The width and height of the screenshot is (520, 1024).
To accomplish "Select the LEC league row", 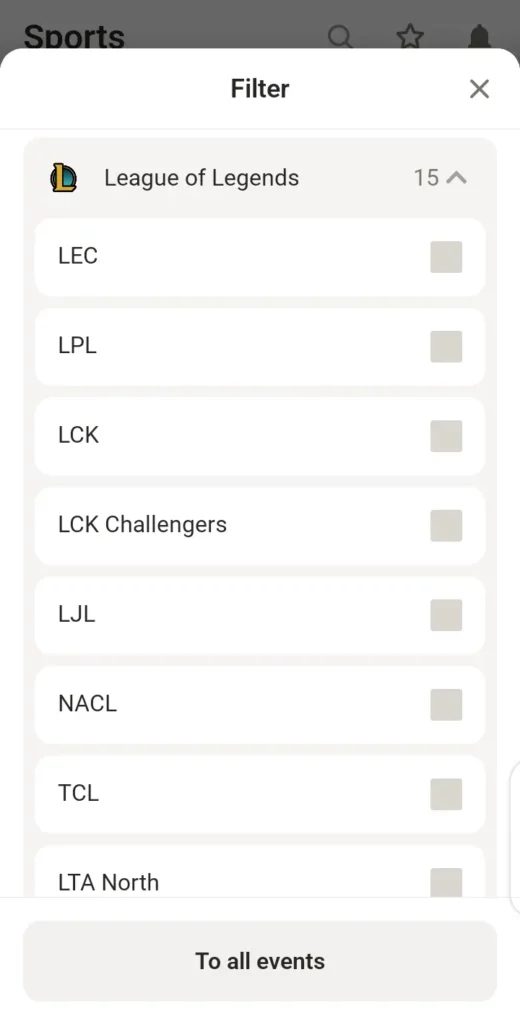I will 260,257.
